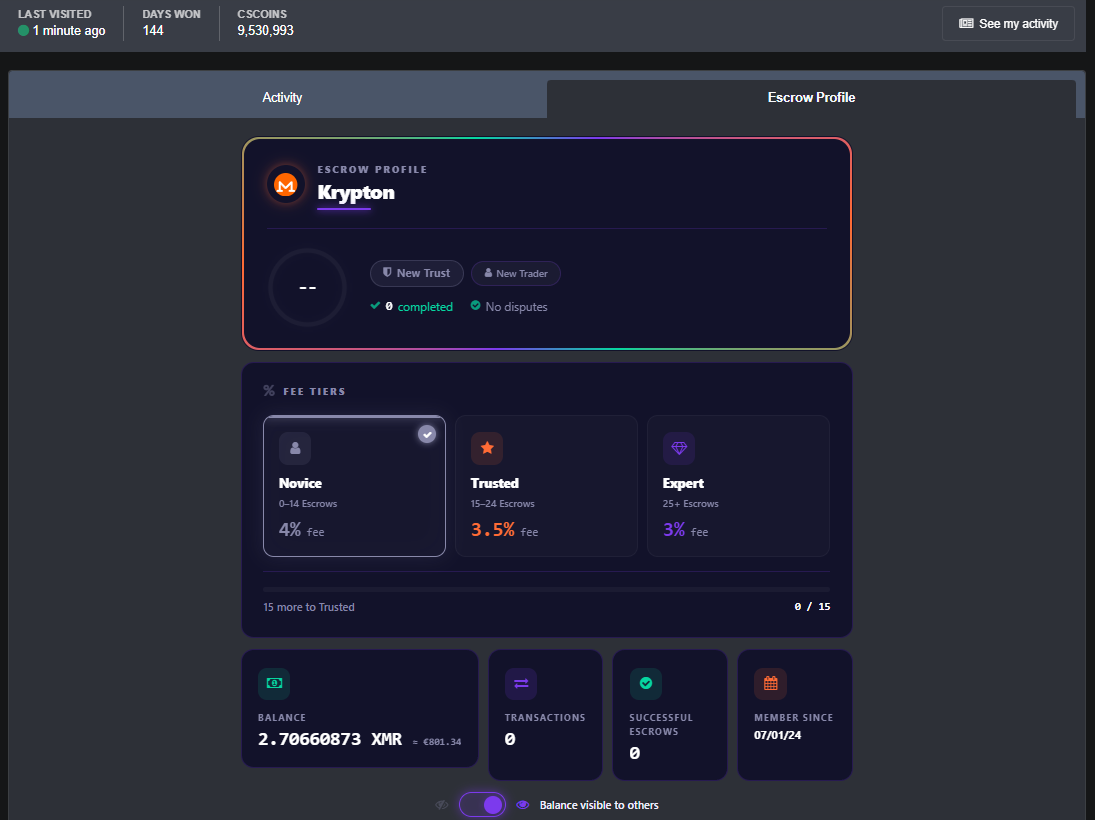Click the 4% fee text
The image size is (1095, 820).
coord(302,530)
